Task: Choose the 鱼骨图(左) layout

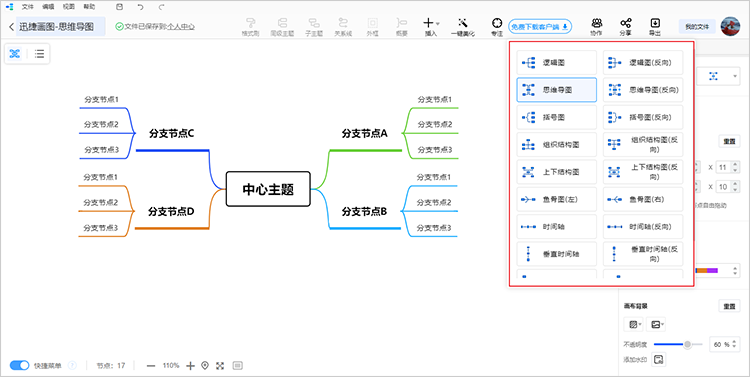Action: (x=557, y=199)
